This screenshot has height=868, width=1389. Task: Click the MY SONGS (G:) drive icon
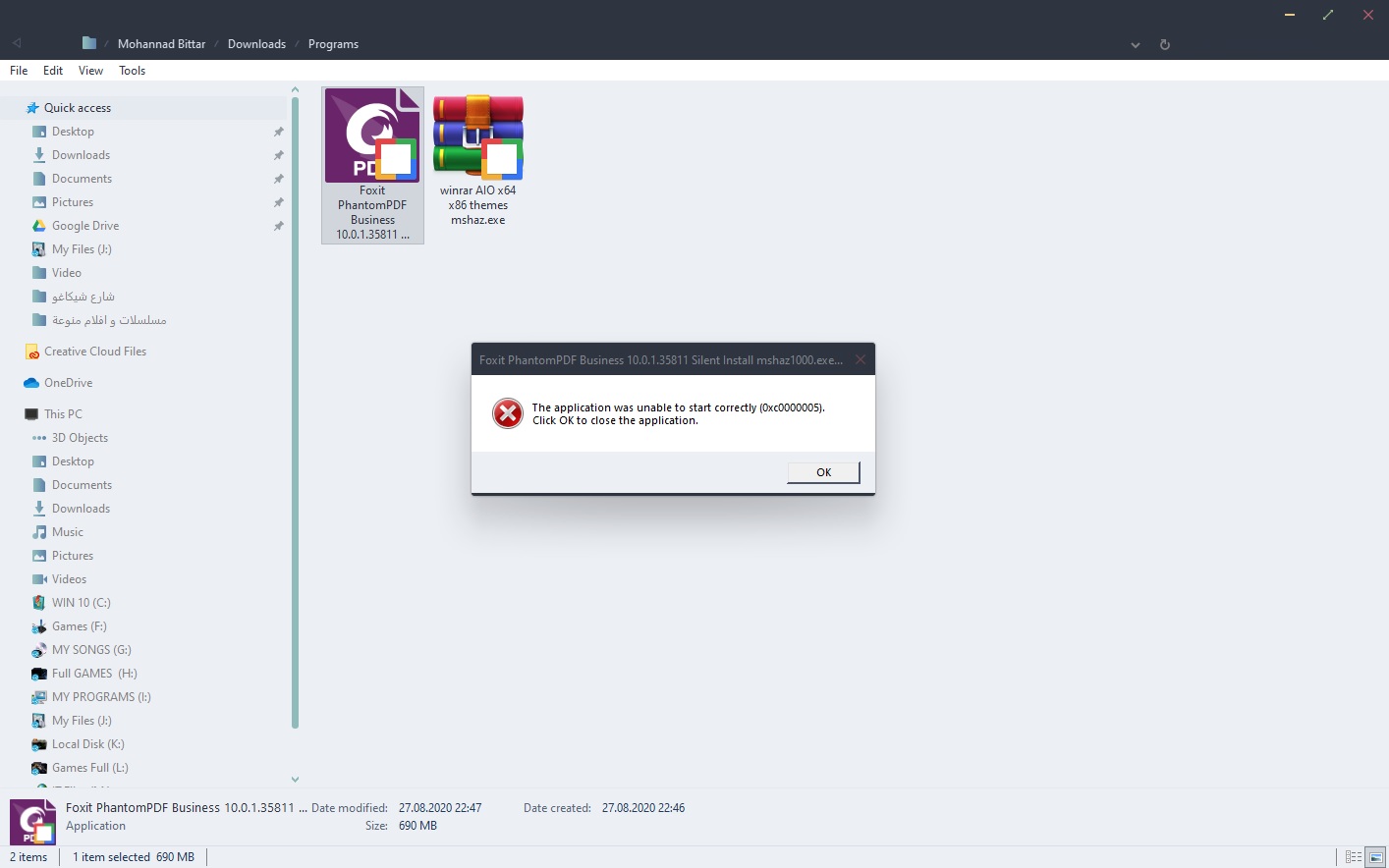click(x=39, y=650)
